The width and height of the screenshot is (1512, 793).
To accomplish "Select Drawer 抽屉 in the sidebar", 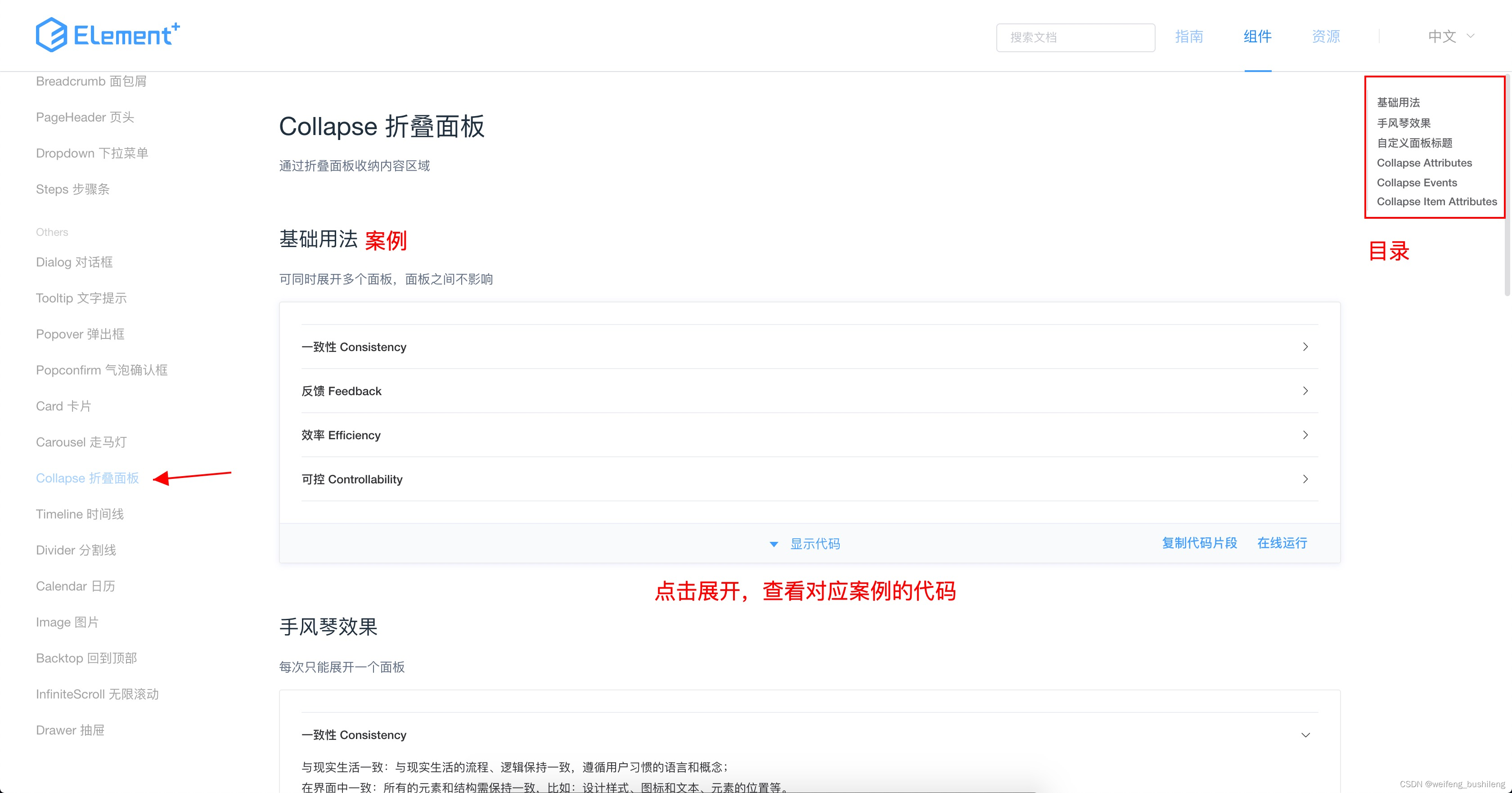I will pos(70,730).
